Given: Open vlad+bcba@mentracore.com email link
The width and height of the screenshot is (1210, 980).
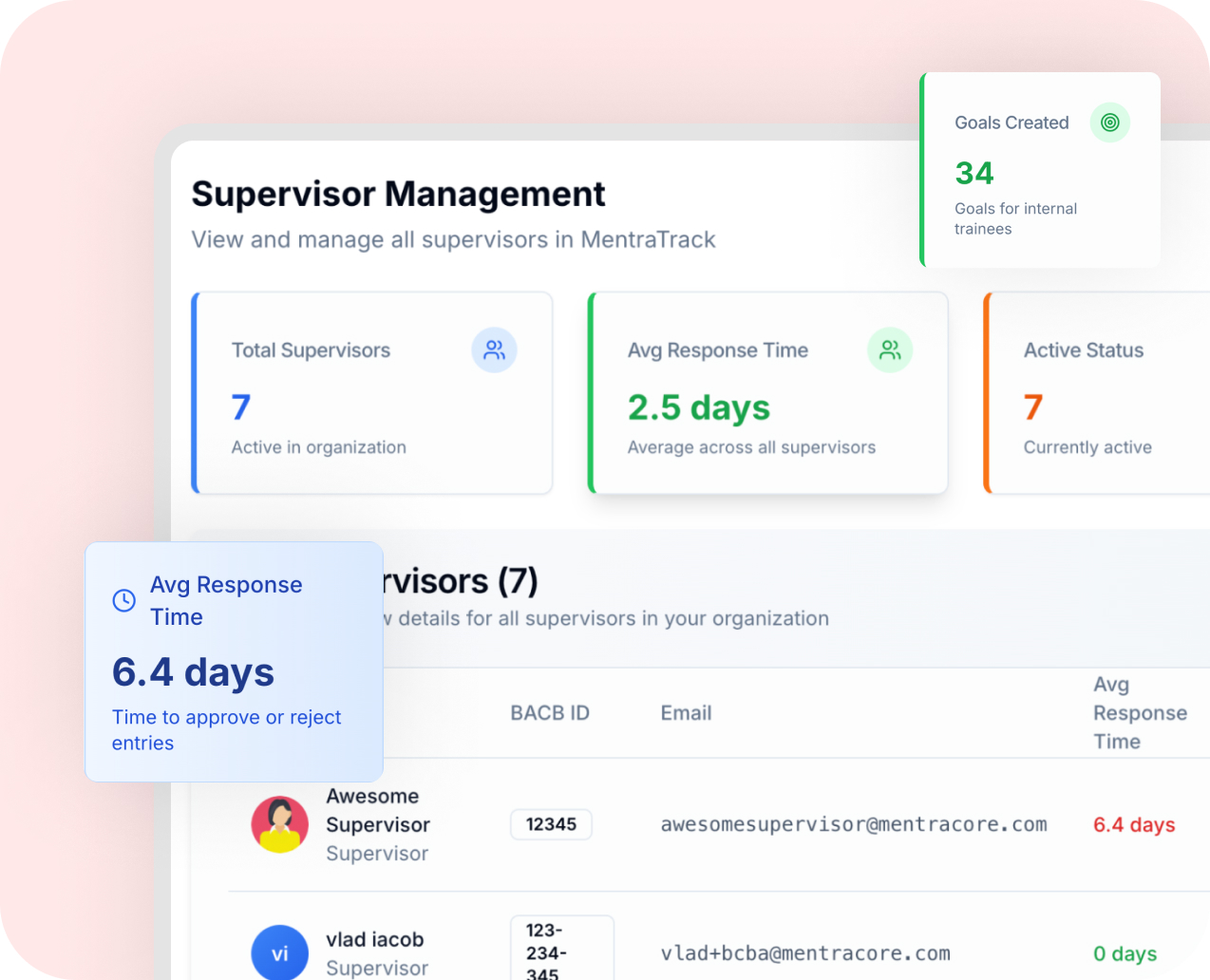Looking at the screenshot, I should (x=804, y=953).
